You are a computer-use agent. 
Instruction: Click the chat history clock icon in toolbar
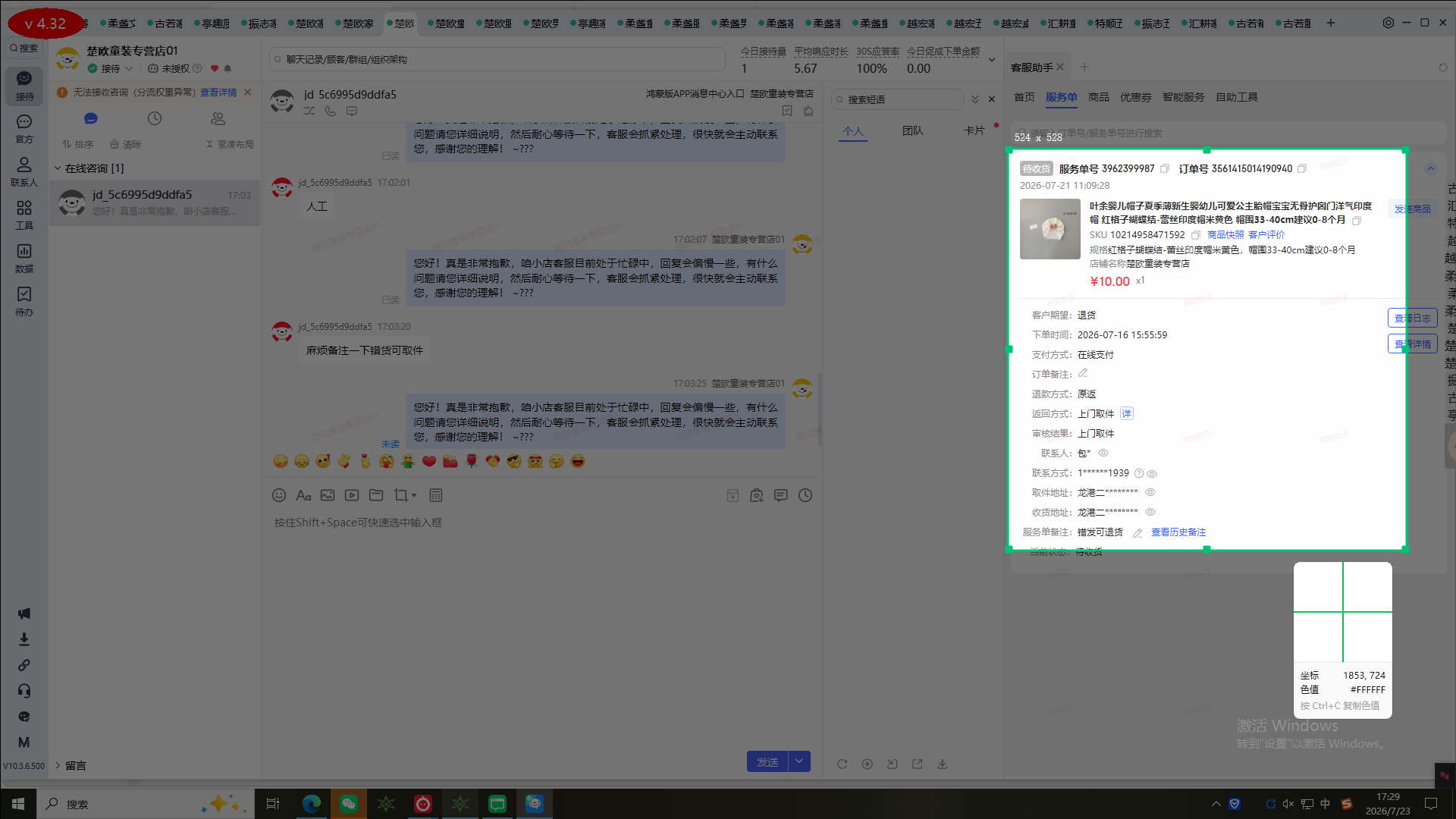point(805,495)
